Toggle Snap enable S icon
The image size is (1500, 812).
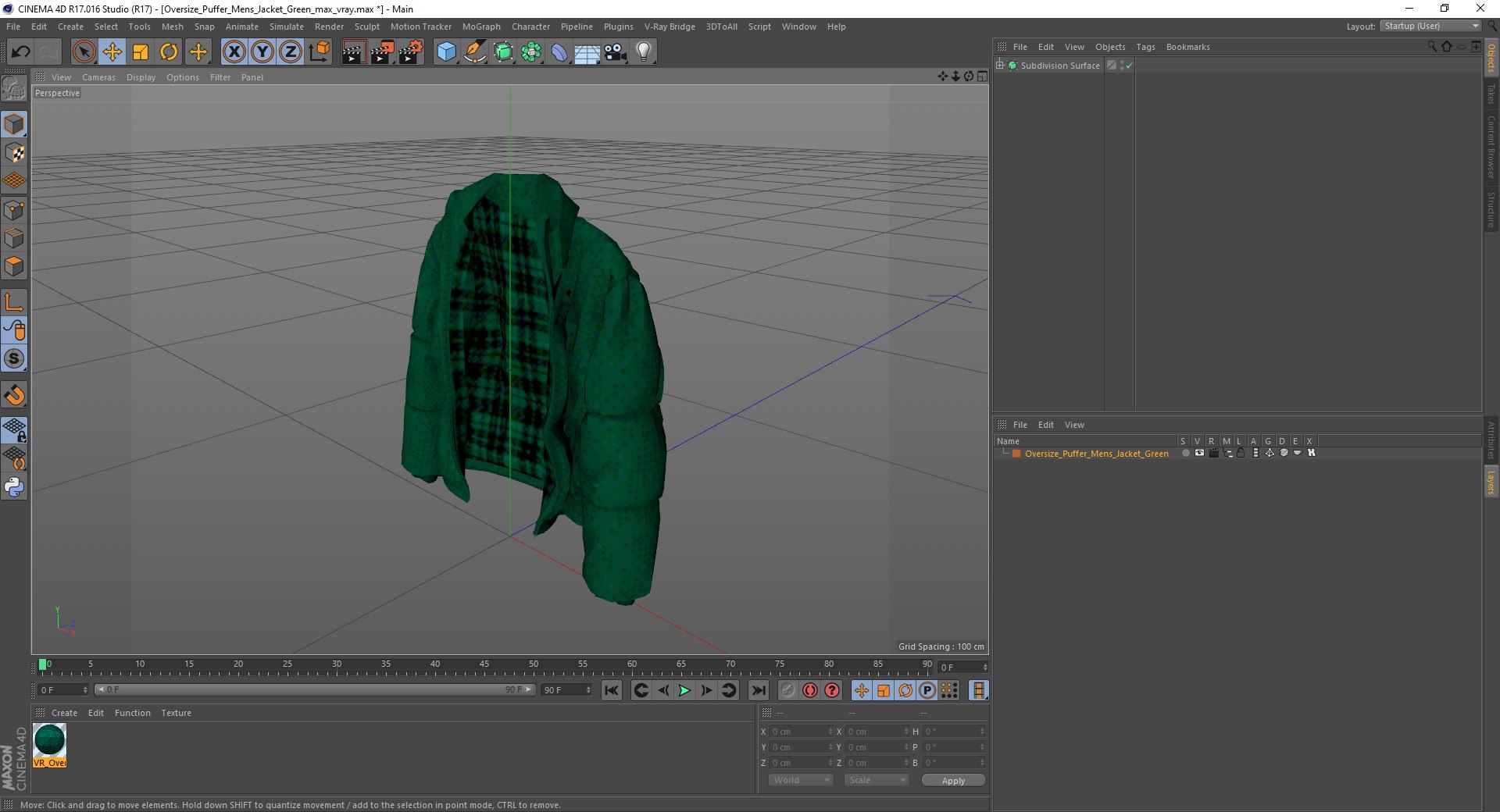[x=14, y=358]
